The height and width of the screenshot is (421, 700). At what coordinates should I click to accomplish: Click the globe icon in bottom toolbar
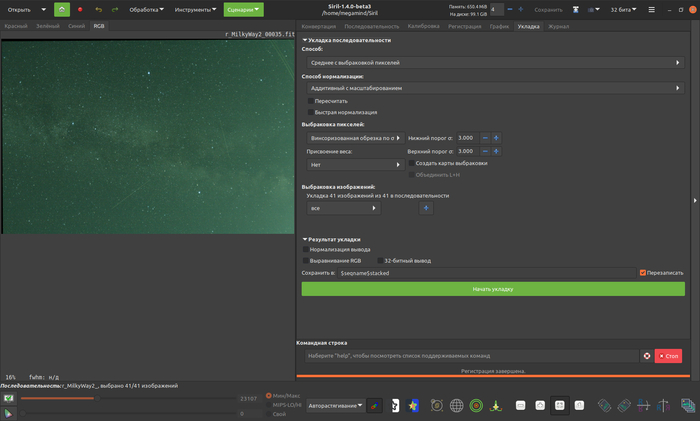[456, 406]
